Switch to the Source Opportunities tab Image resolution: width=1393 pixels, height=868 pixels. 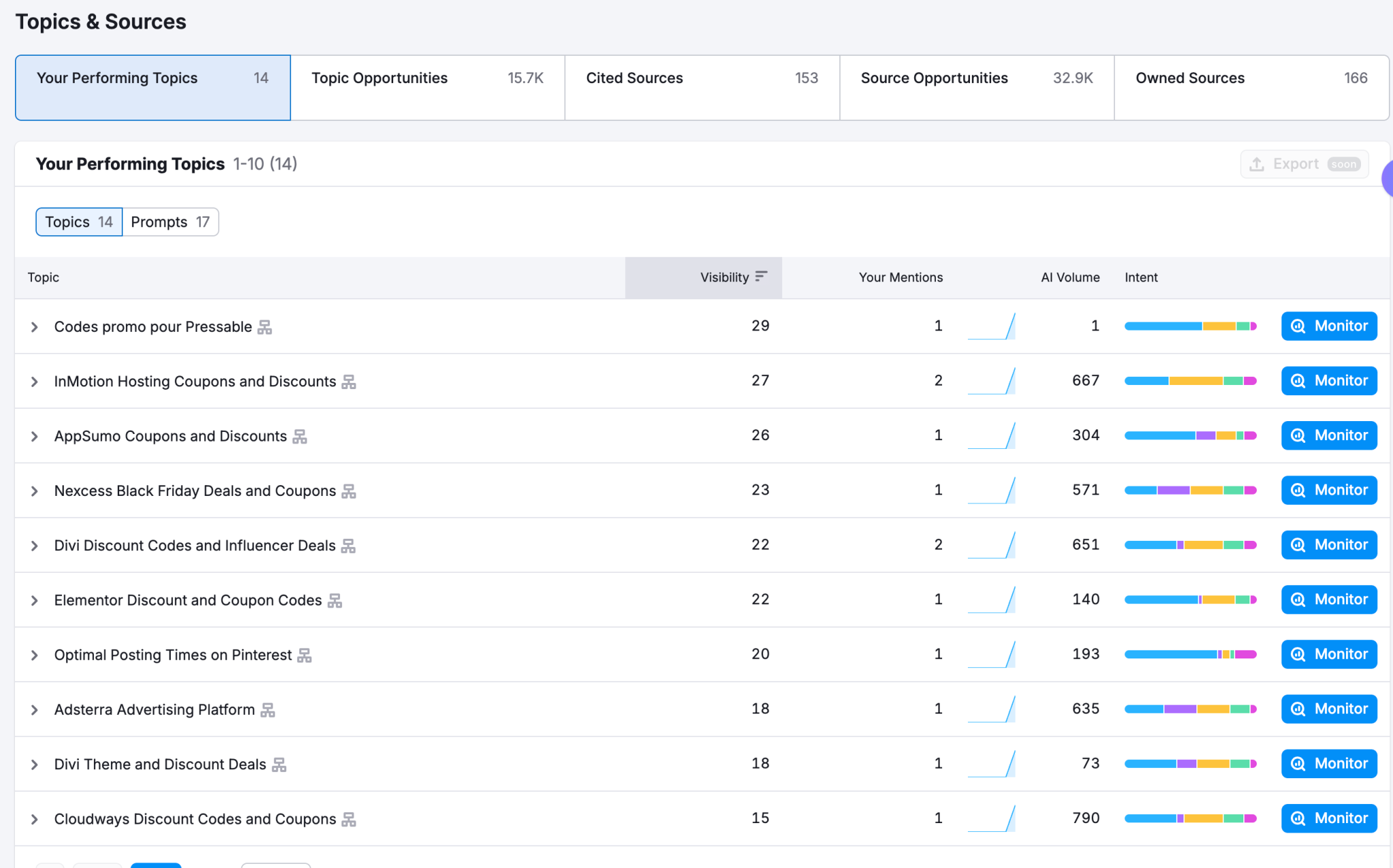pyautogui.click(x=976, y=87)
